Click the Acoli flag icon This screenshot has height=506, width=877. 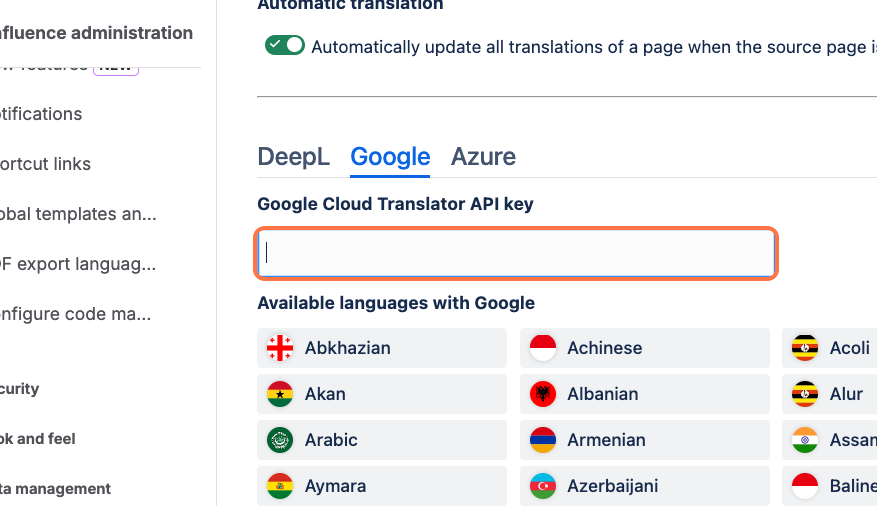tap(805, 348)
